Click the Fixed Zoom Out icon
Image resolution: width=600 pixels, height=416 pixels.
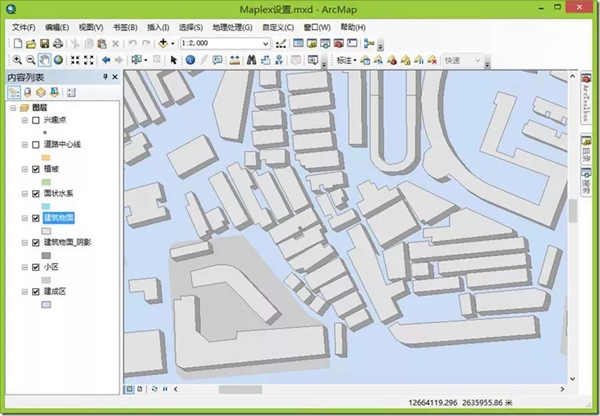point(89,60)
